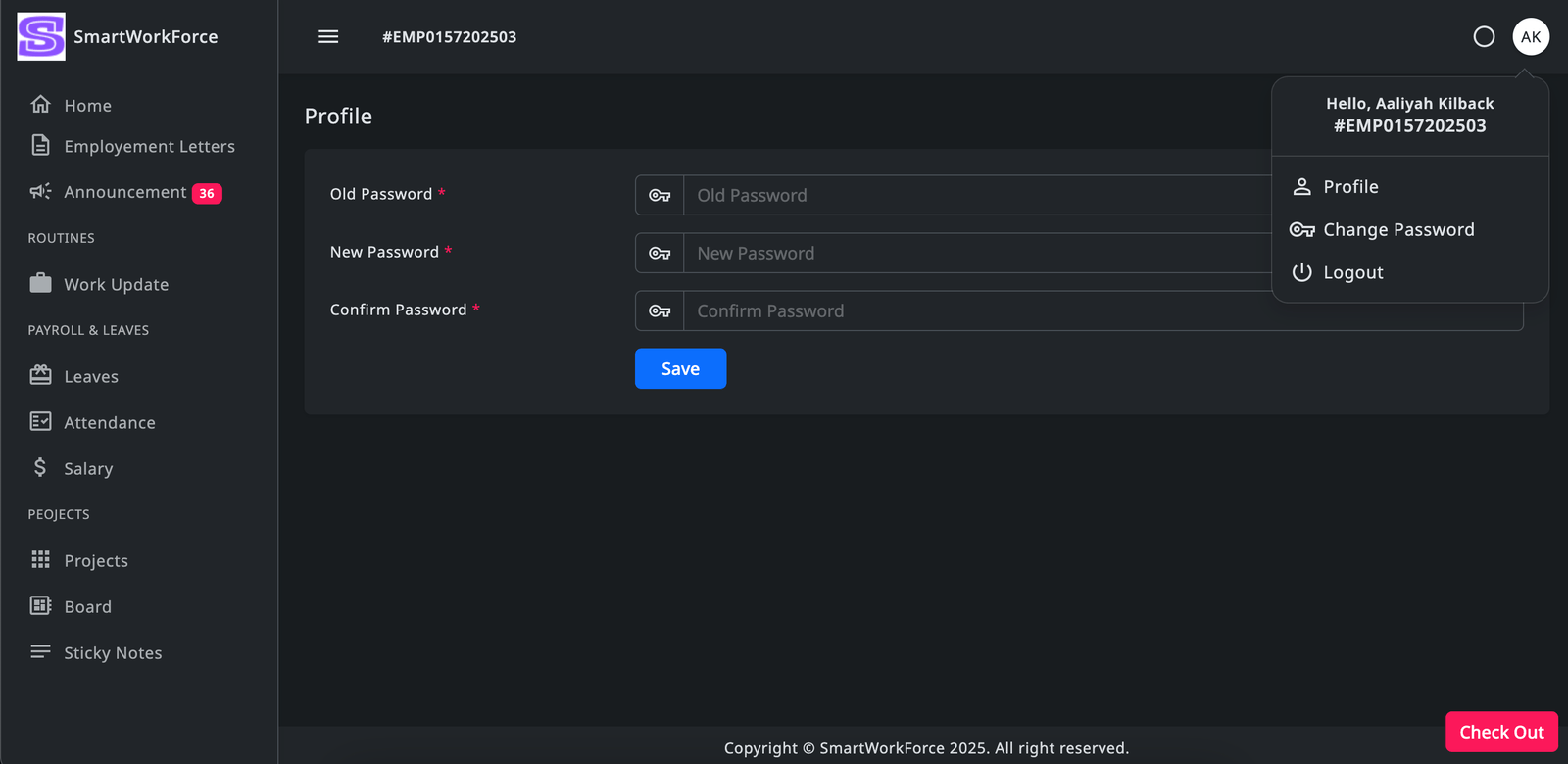This screenshot has width=1568, height=764.
Task: Click the Announcement megaphone icon
Action: tap(40, 192)
